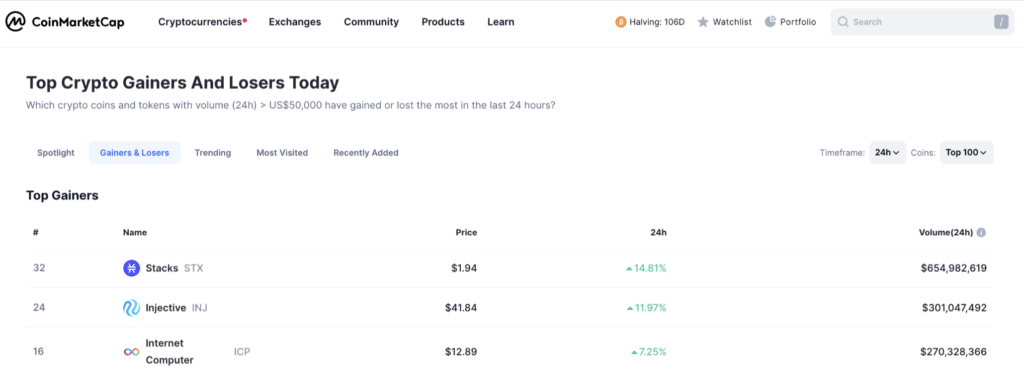Click the Volume(24h) info icon
The width and height of the screenshot is (1024, 375).
tap(982, 233)
